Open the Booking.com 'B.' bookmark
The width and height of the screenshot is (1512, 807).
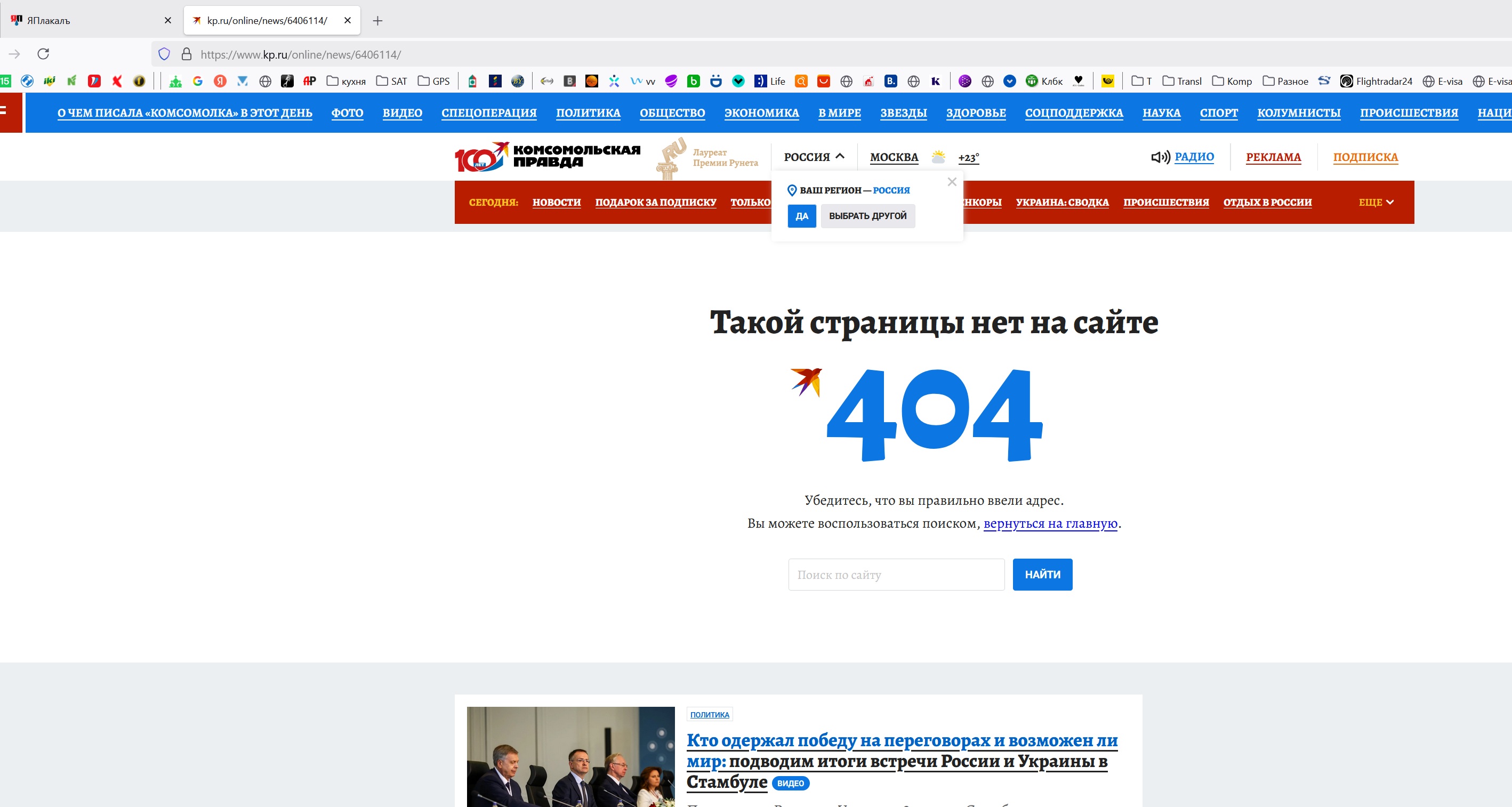point(891,81)
